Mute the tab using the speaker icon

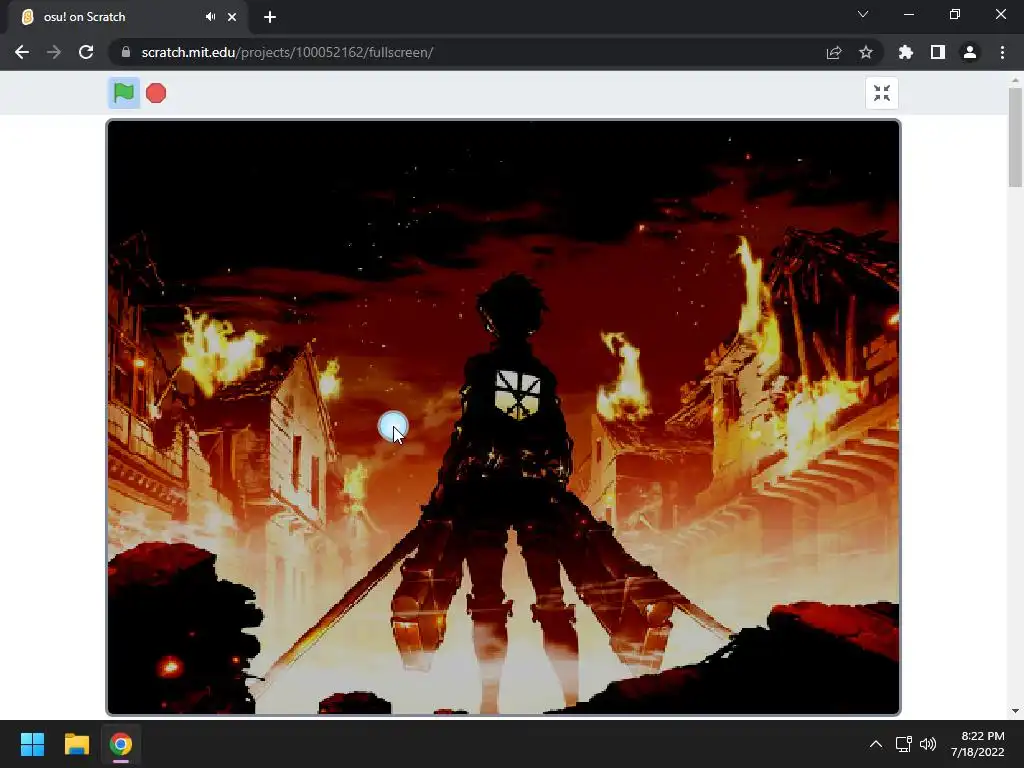click(210, 17)
